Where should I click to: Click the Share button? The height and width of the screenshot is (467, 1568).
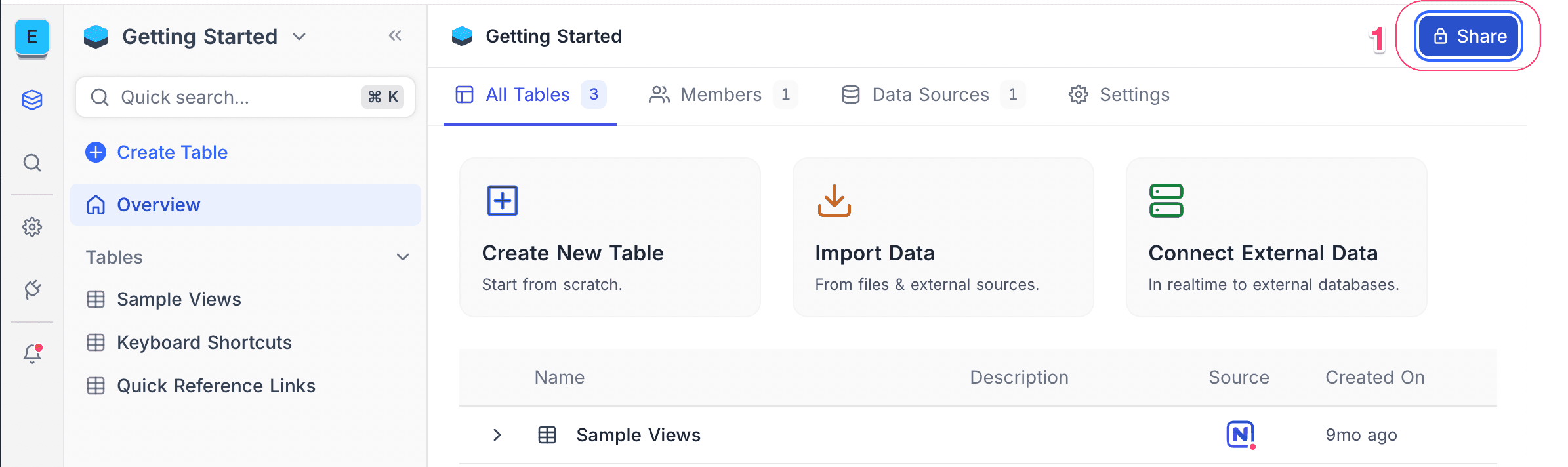click(1468, 37)
